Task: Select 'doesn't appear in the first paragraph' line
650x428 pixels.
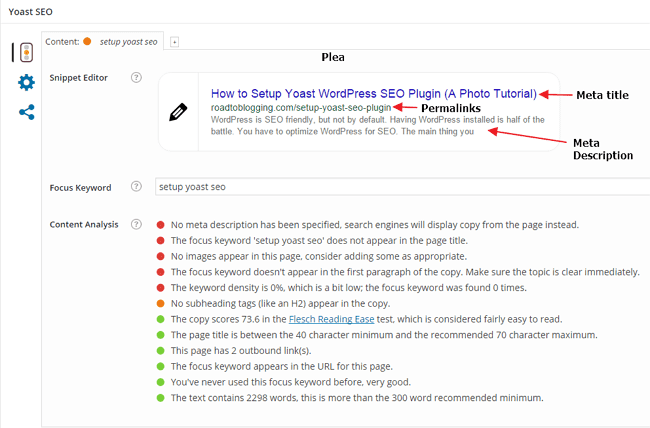Action: (405, 272)
